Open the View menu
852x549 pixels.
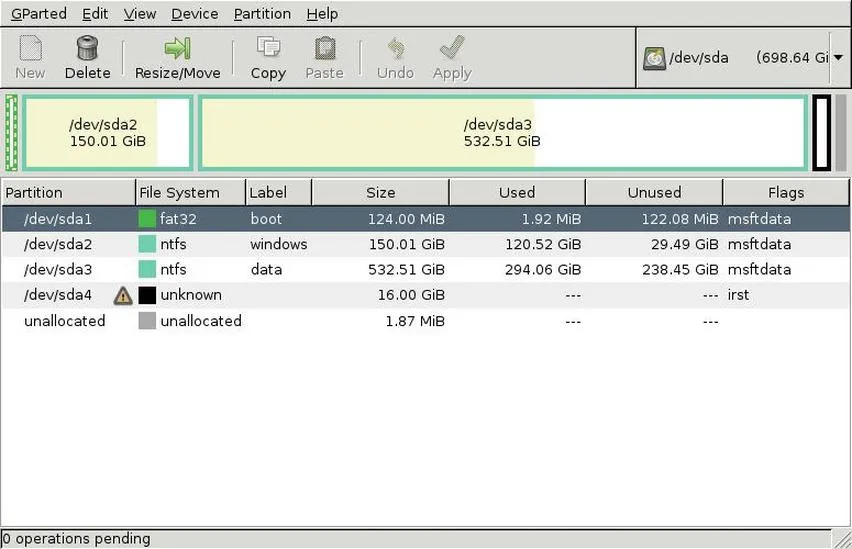coord(140,14)
